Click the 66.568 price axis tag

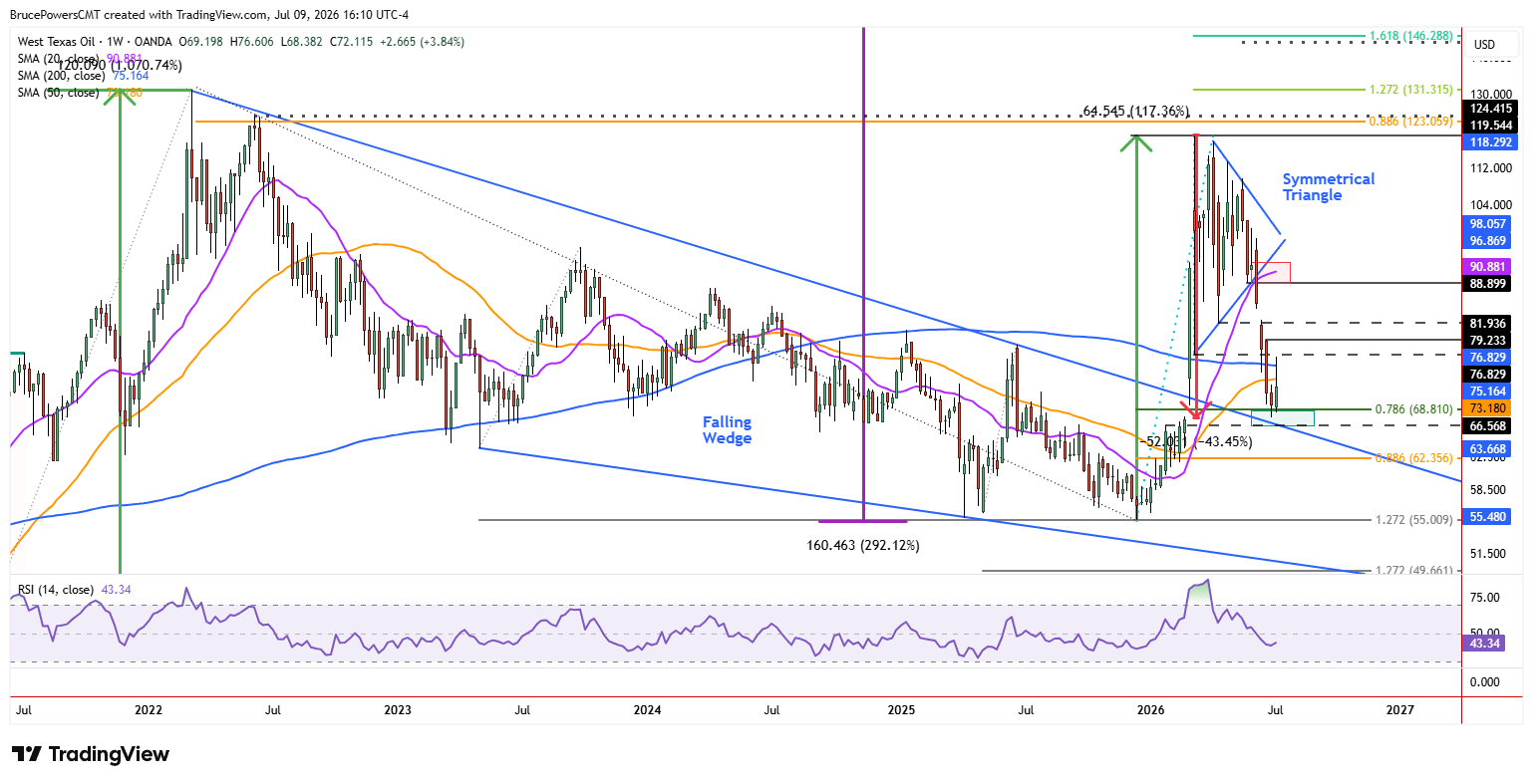[1489, 426]
